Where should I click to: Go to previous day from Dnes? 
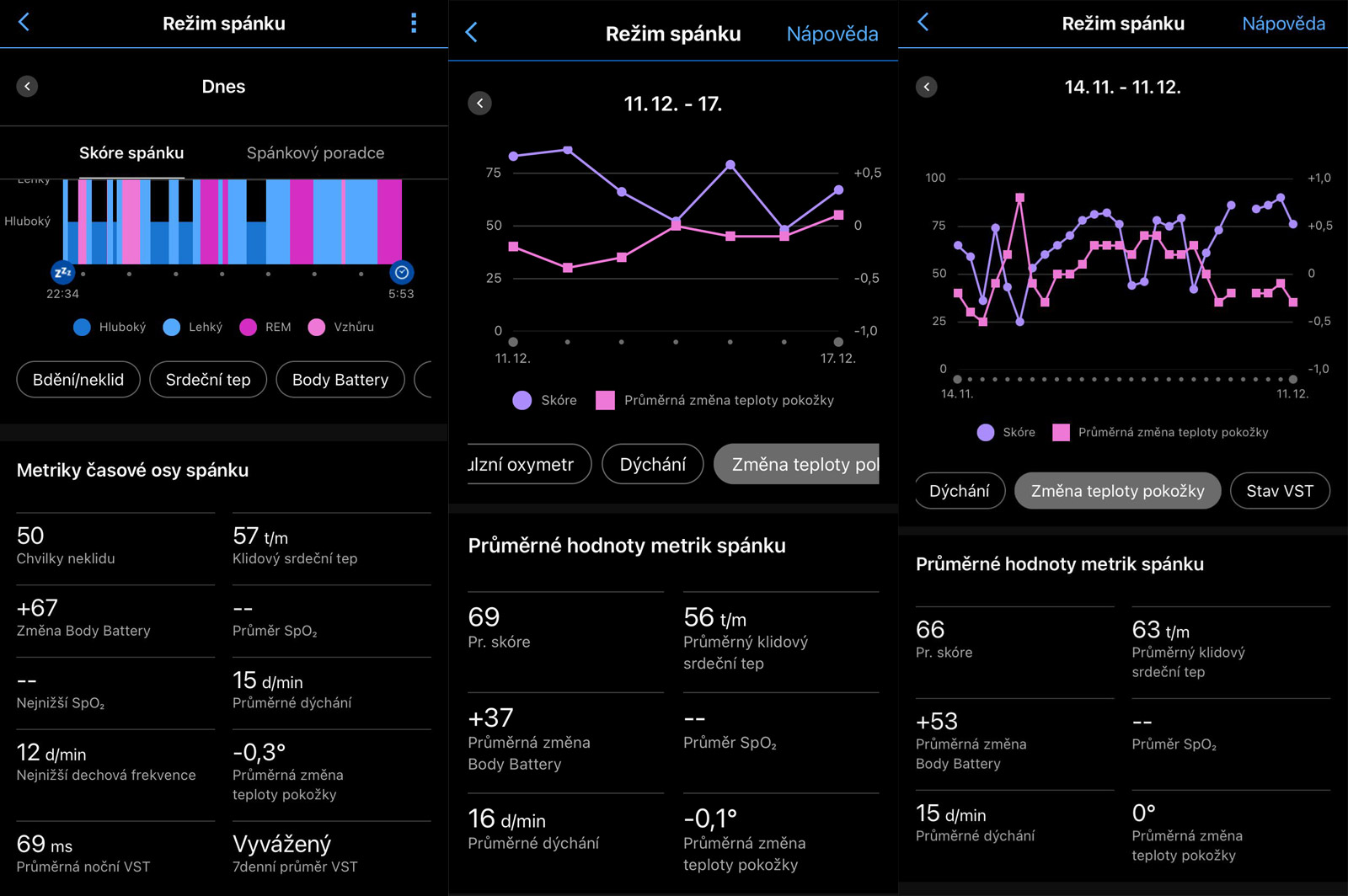coord(27,87)
